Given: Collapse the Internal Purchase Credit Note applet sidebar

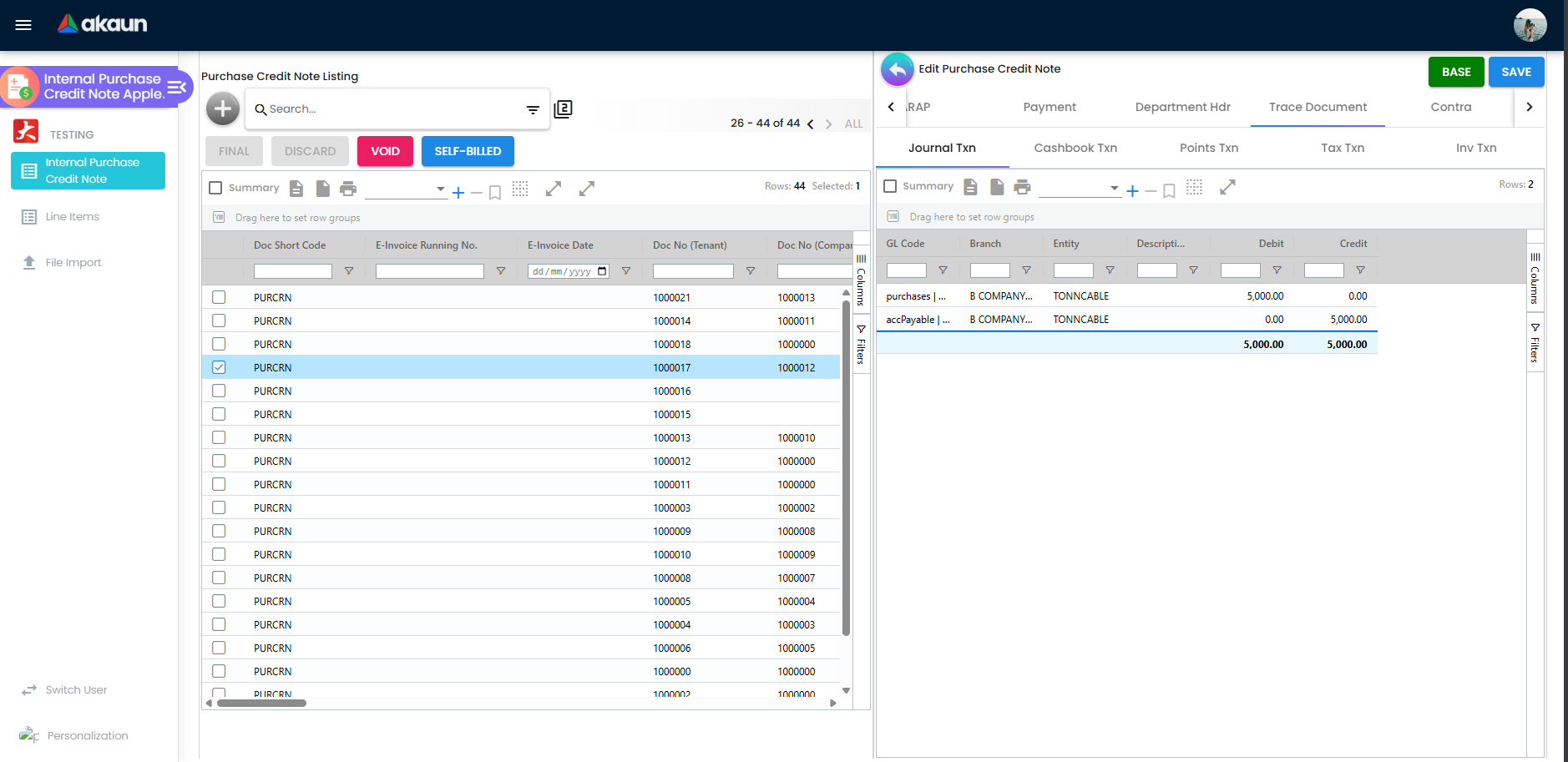Looking at the screenshot, I should [x=177, y=87].
